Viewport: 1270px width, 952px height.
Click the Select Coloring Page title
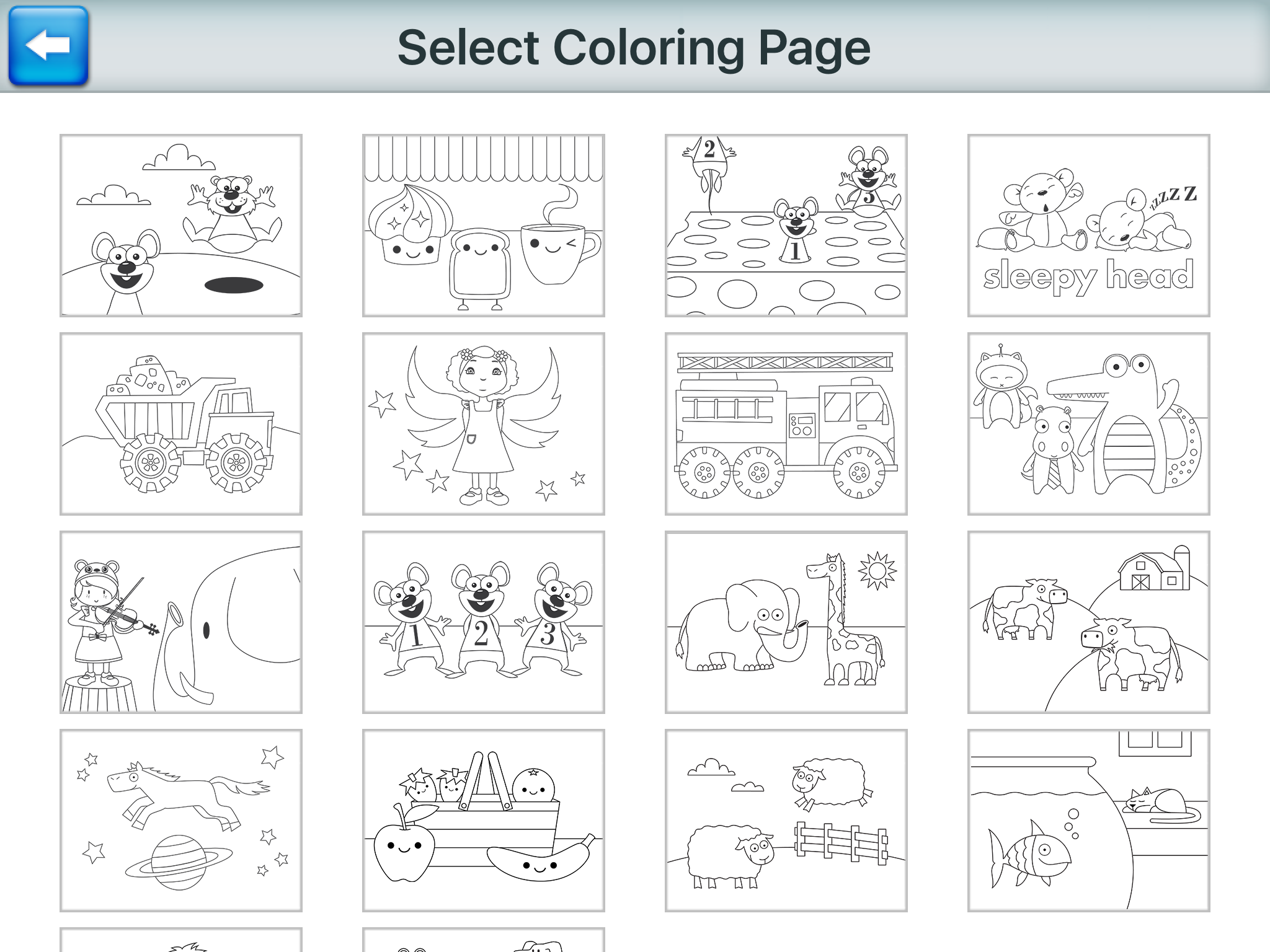click(634, 48)
